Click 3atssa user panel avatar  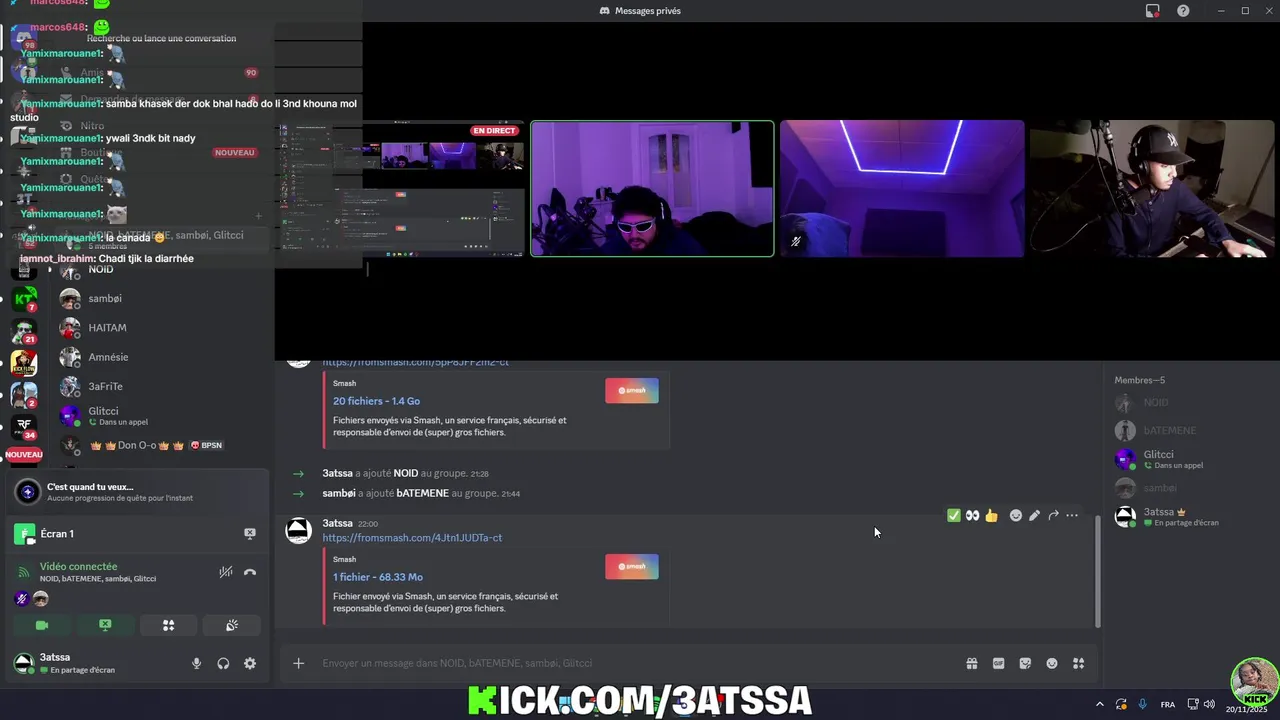(x=24, y=663)
